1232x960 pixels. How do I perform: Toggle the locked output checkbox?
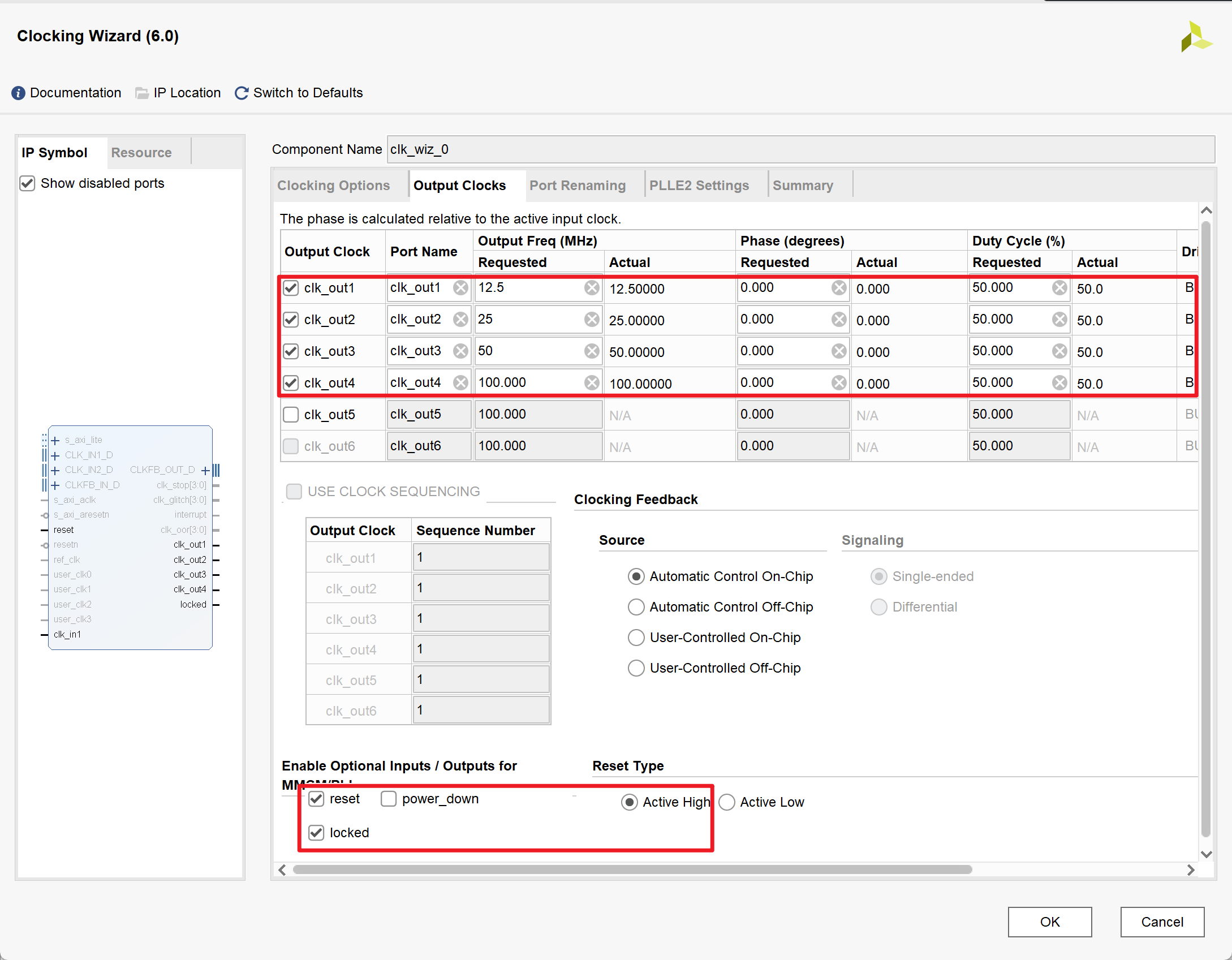316,833
